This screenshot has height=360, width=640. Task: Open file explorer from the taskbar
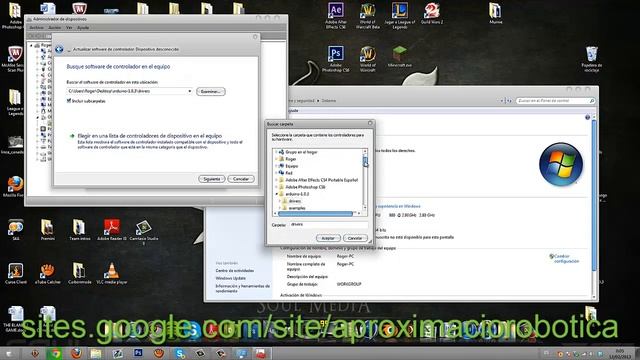tap(96, 353)
